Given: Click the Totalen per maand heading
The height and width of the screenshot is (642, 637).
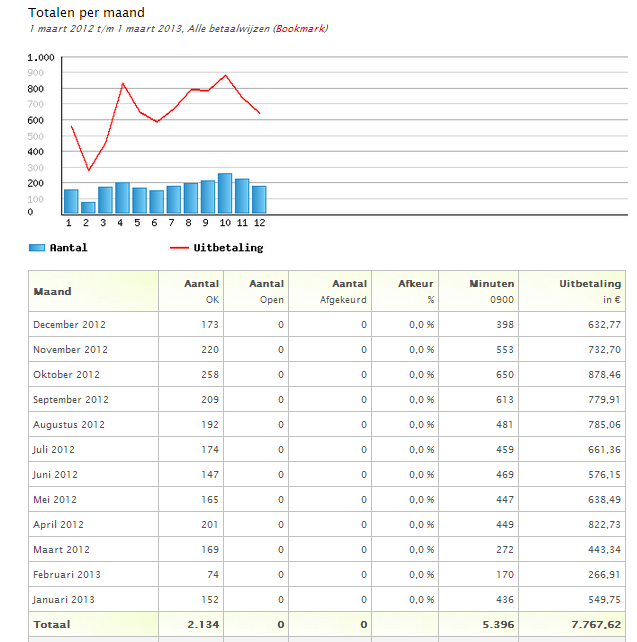Looking at the screenshot, I should click(x=86, y=13).
